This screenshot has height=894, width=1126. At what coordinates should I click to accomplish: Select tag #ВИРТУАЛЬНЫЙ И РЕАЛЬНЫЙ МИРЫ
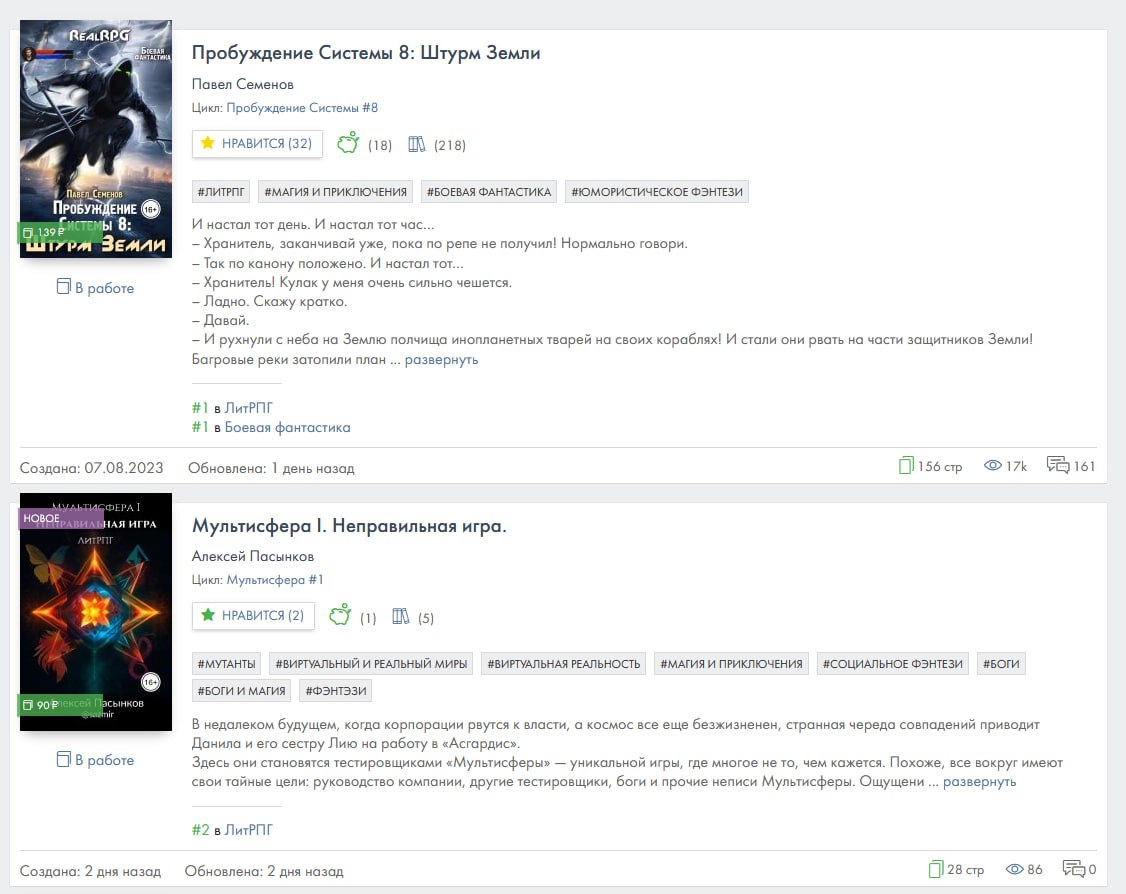pos(371,663)
